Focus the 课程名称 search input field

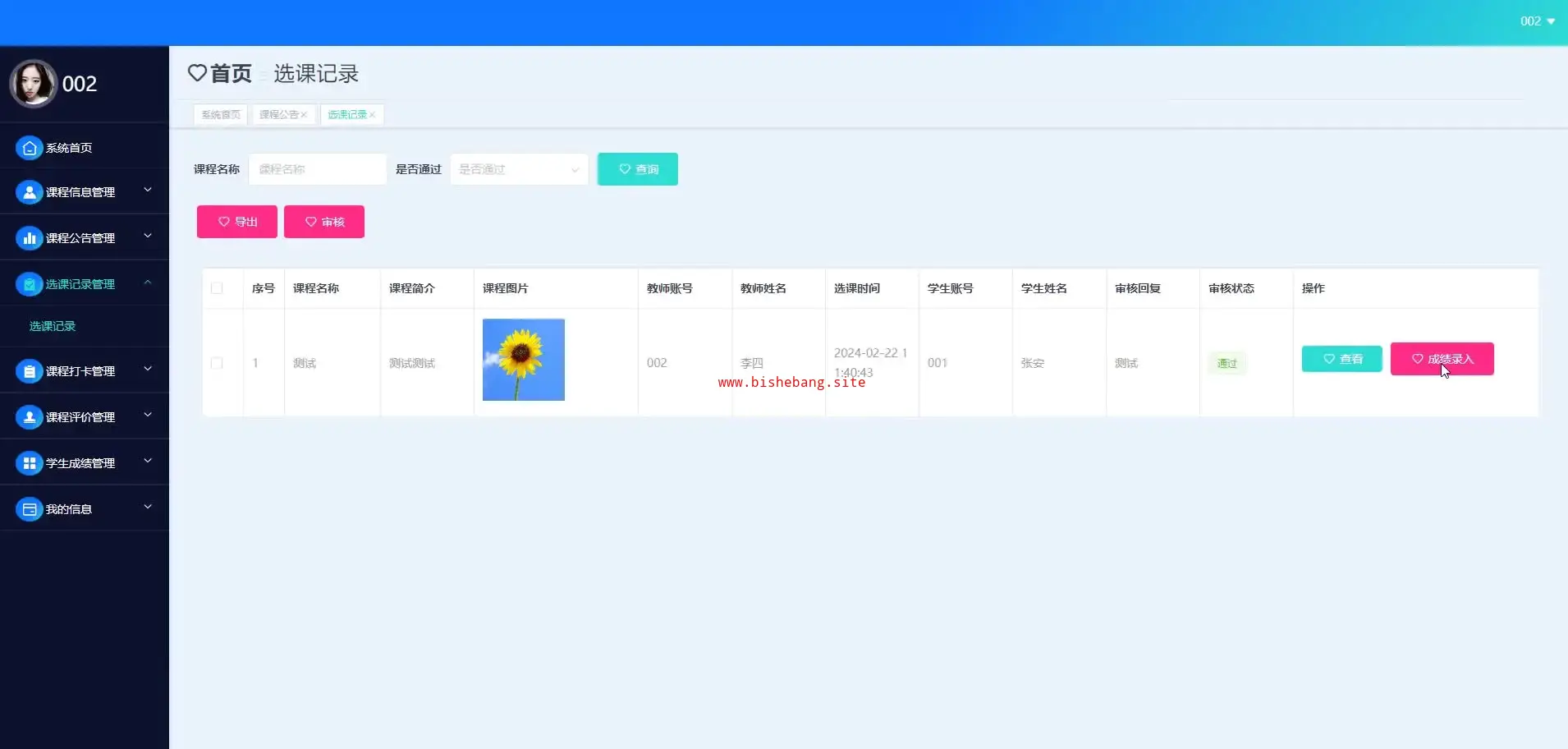click(317, 169)
